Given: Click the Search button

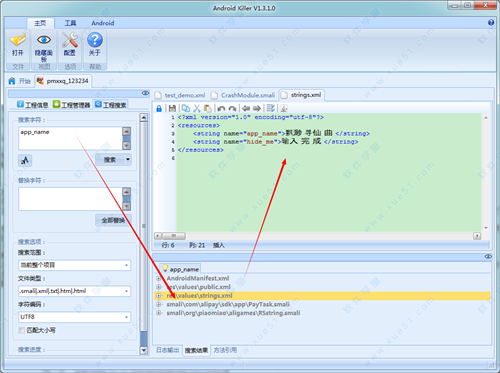Looking at the screenshot, I should coord(110,160).
